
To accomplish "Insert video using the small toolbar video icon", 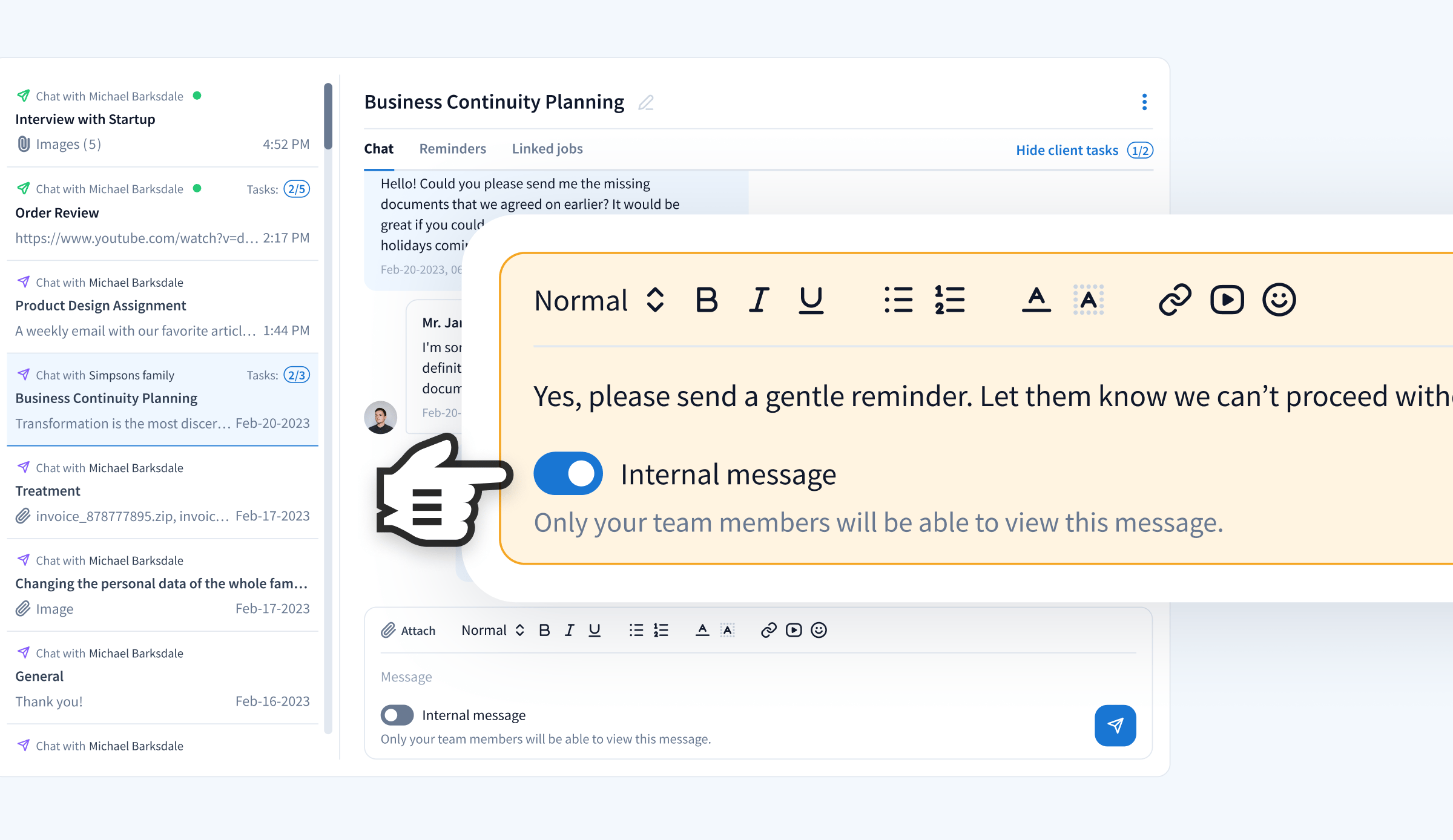I will click(794, 630).
